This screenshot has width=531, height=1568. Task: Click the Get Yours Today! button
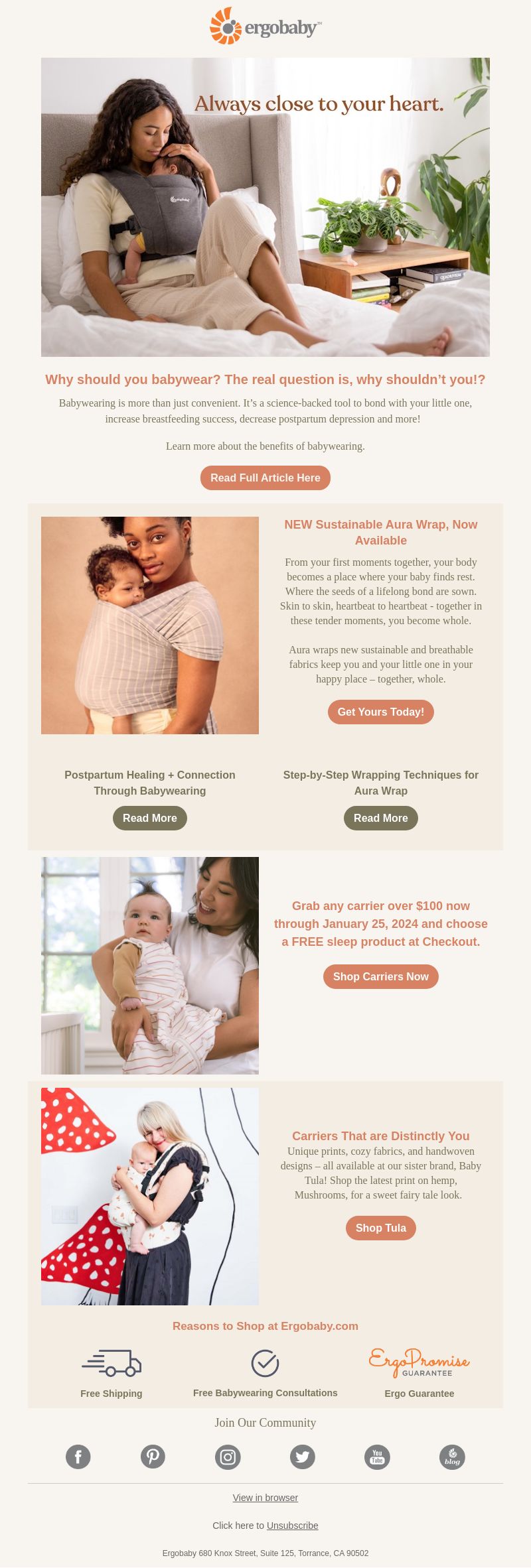tap(381, 712)
